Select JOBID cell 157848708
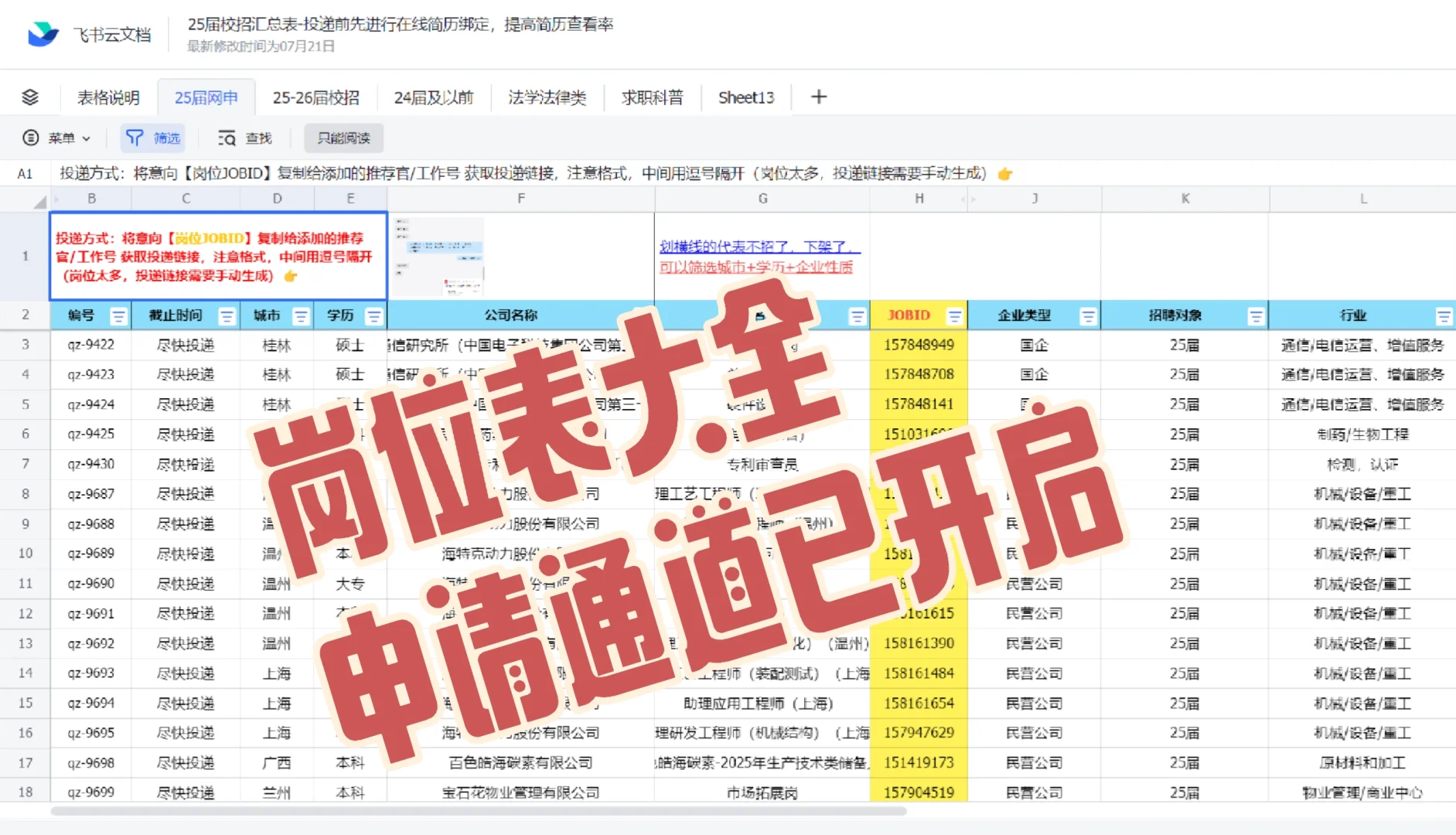This screenshot has width=1456, height=835. tap(919, 374)
